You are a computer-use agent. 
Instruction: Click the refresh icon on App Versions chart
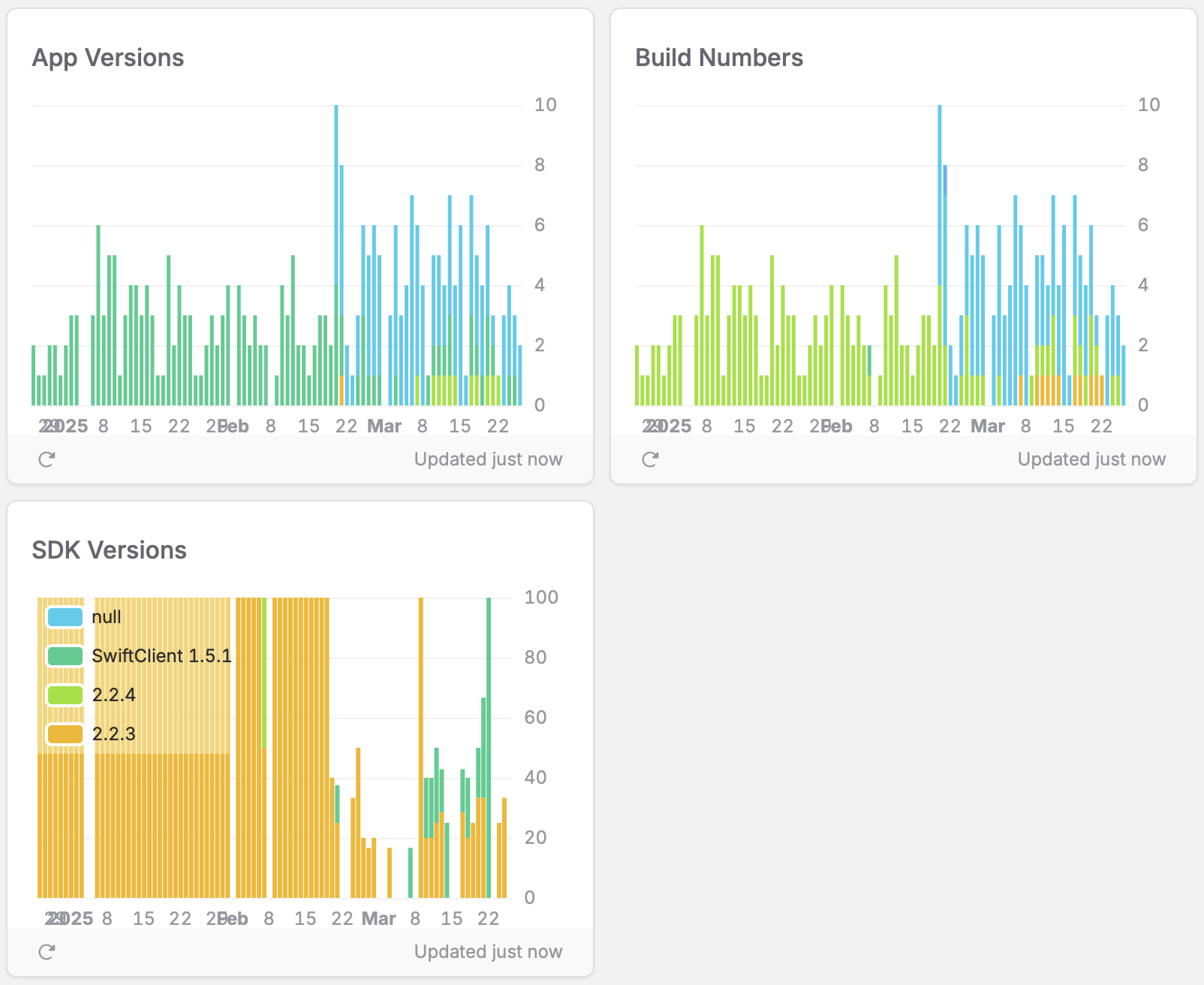click(x=47, y=459)
